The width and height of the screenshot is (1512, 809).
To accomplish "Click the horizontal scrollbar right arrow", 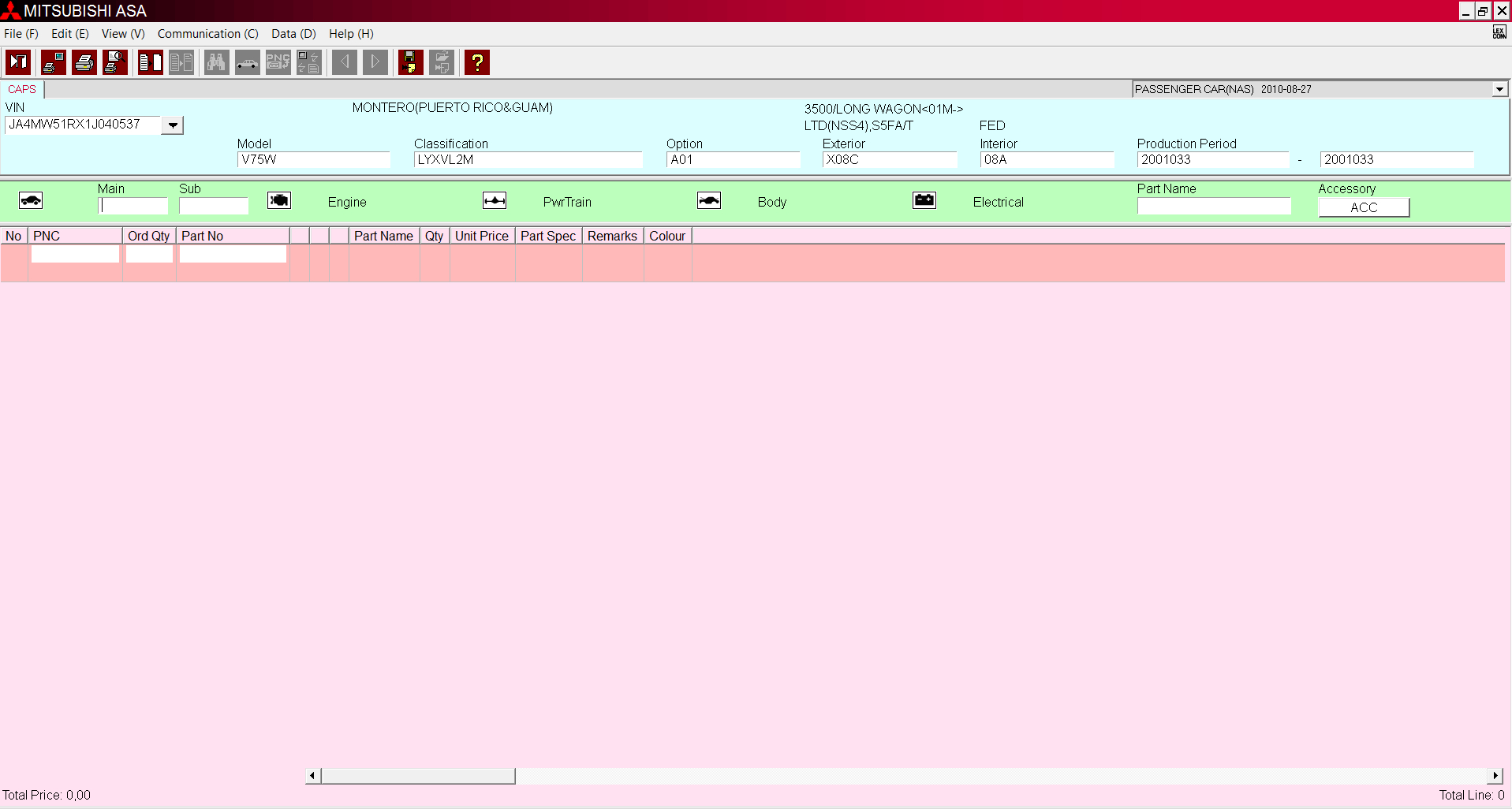I will tap(1495, 776).
